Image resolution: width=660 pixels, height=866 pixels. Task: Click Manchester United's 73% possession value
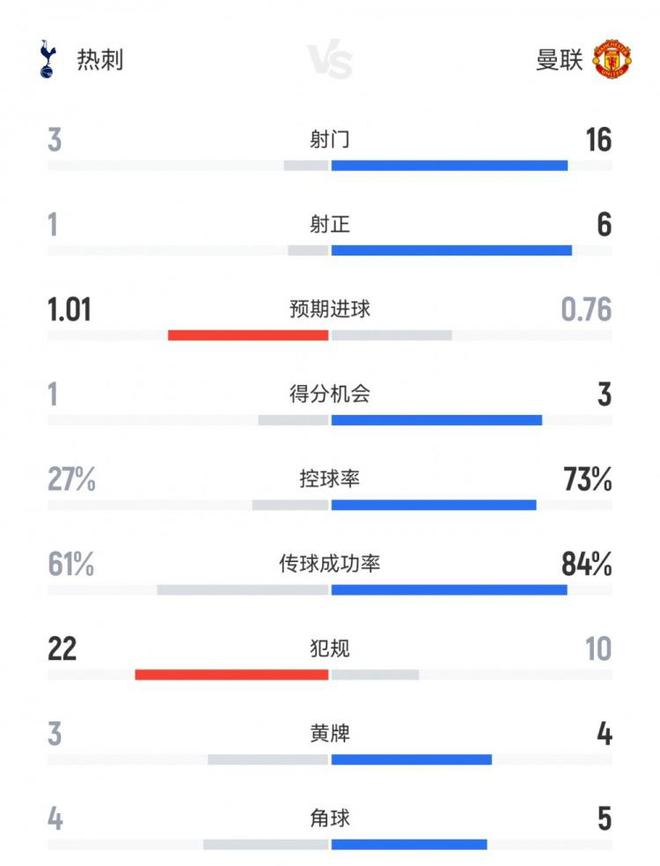(587, 480)
